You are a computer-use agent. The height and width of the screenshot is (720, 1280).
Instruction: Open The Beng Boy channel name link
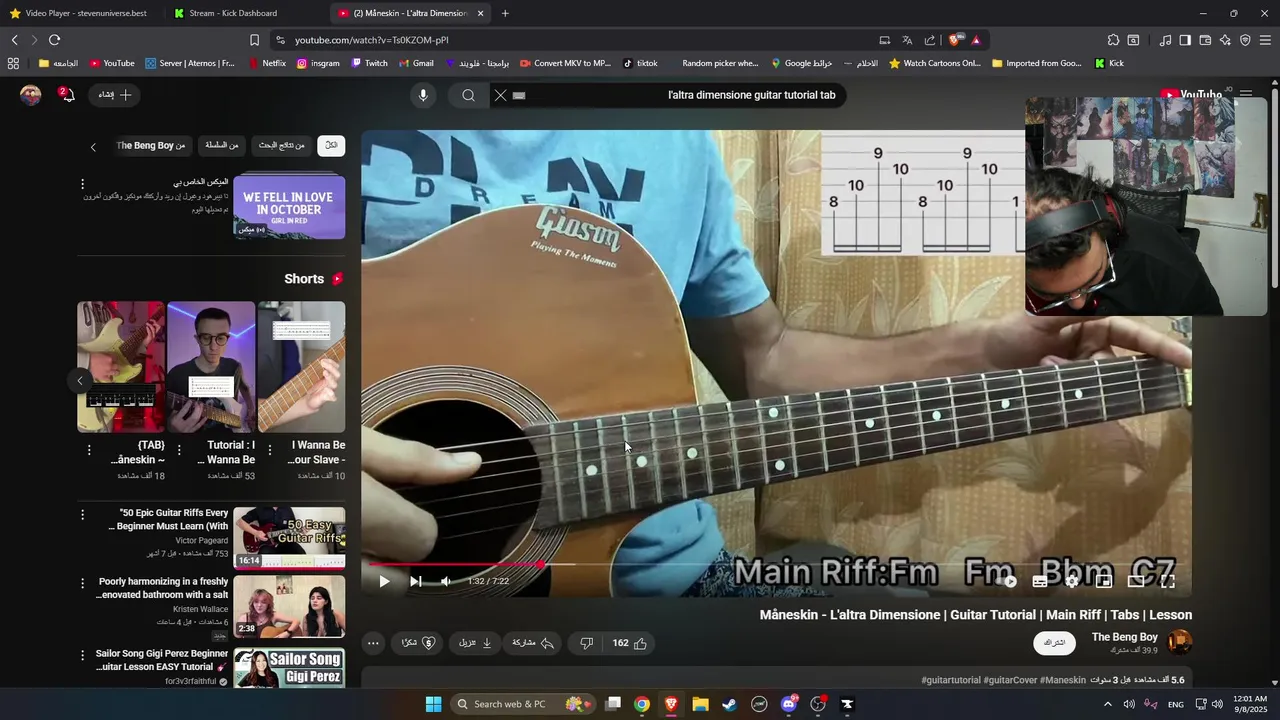point(1125,637)
